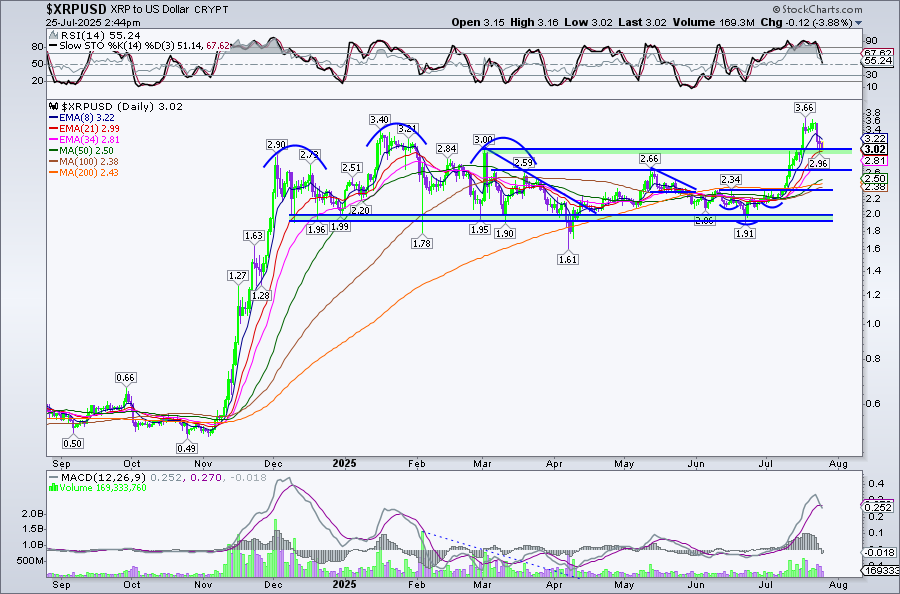The width and height of the screenshot is (900, 594).
Task: Click the "MA(100) 2.38" legend entry
Action: [84, 161]
